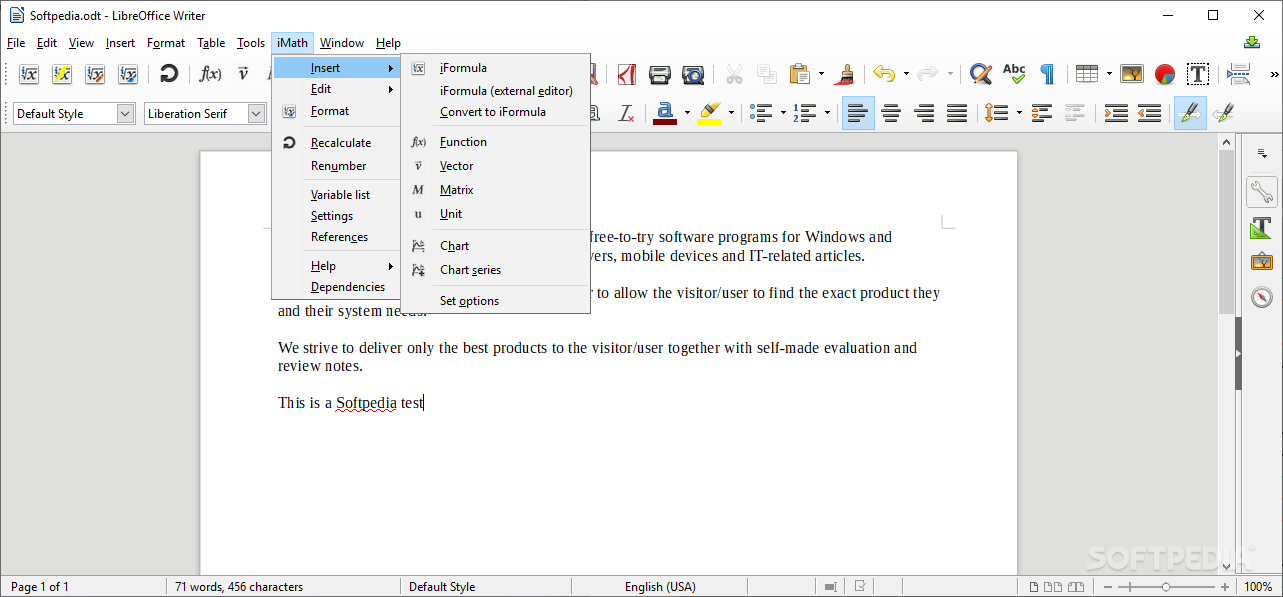Open the Table menu
The width and height of the screenshot is (1283, 597).
211,43
